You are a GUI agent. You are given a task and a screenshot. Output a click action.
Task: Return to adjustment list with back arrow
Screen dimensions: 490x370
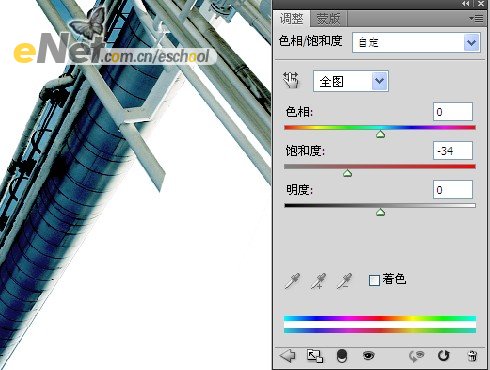[x=288, y=356]
